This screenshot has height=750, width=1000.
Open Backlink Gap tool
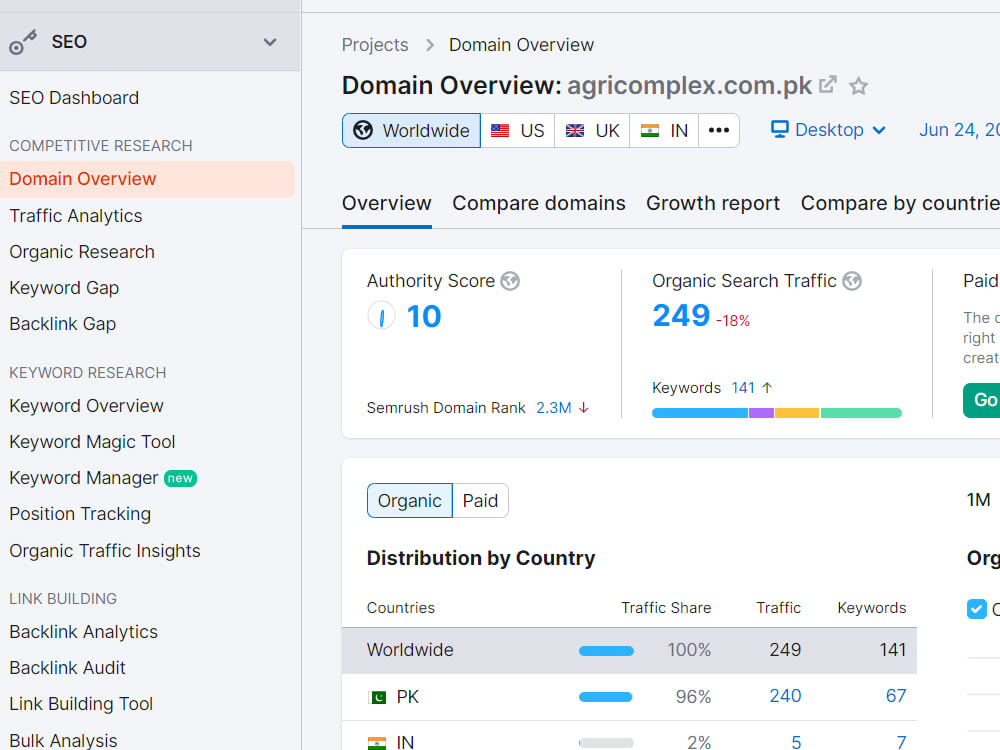pos(62,324)
